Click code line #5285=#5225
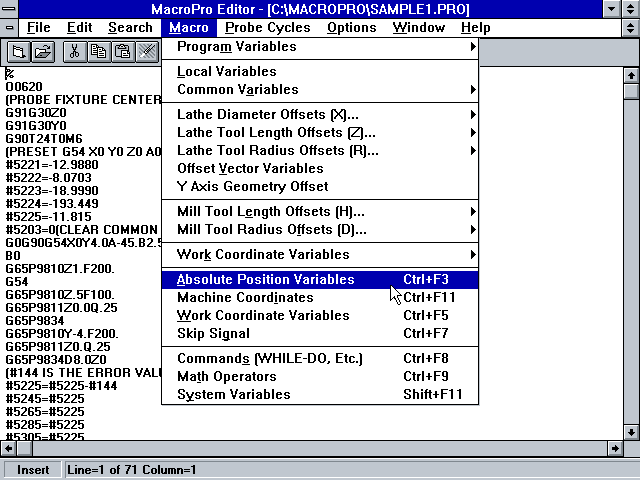 [x=45, y=425]
